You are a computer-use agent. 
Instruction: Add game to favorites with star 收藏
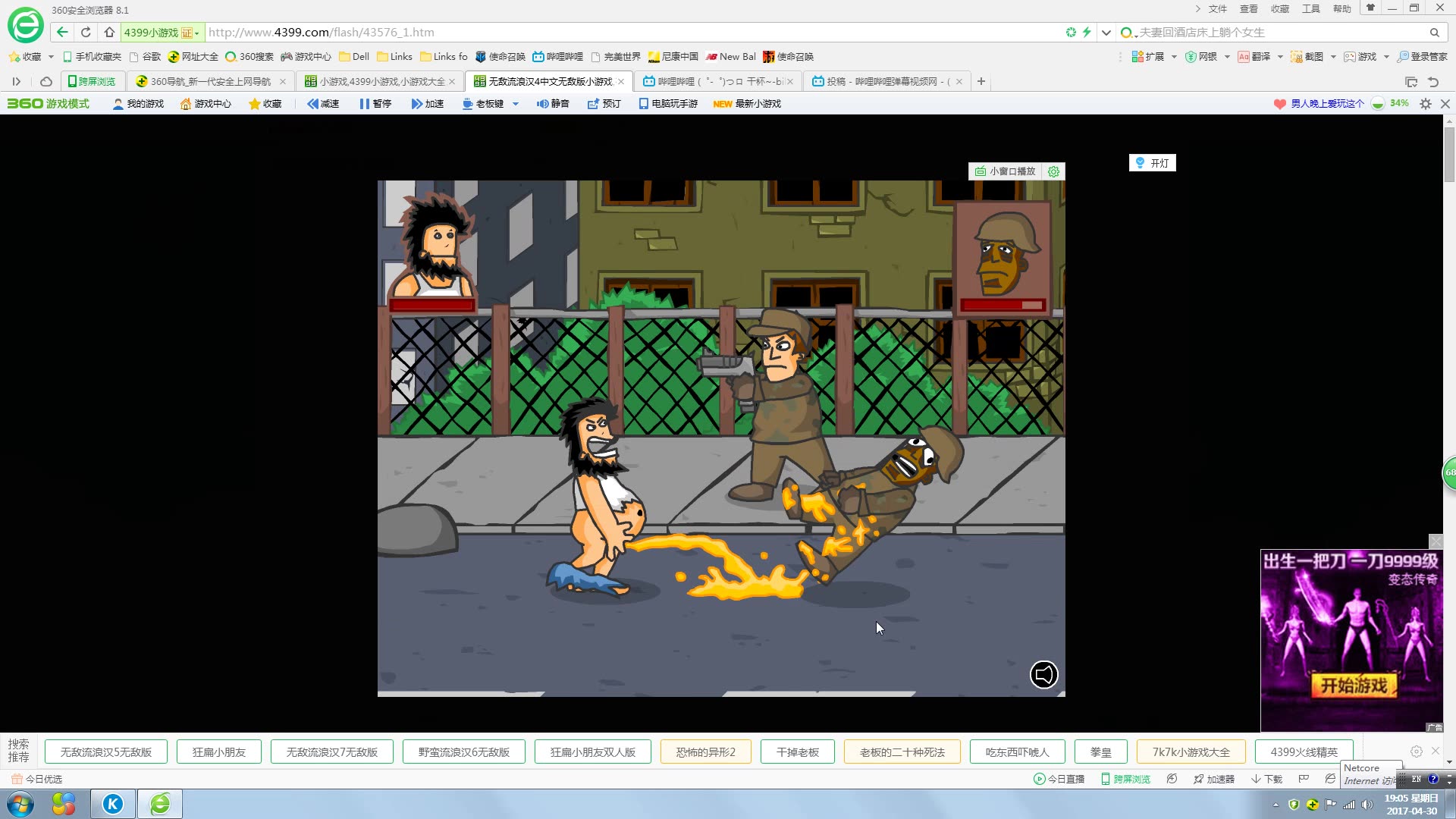tap(265, 104)
